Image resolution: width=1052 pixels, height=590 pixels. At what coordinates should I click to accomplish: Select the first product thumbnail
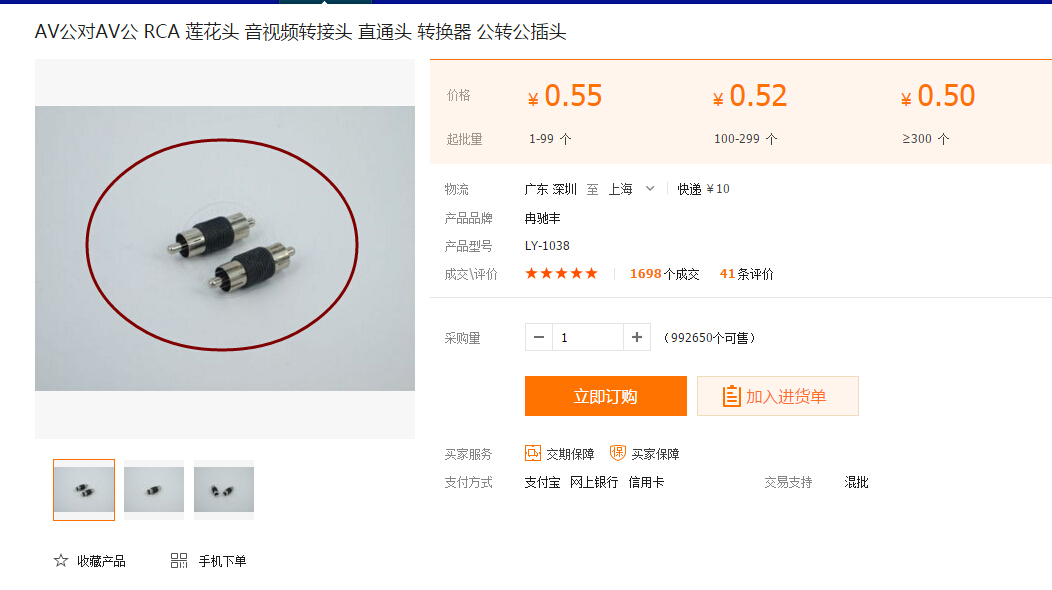[x=84, y=490]
